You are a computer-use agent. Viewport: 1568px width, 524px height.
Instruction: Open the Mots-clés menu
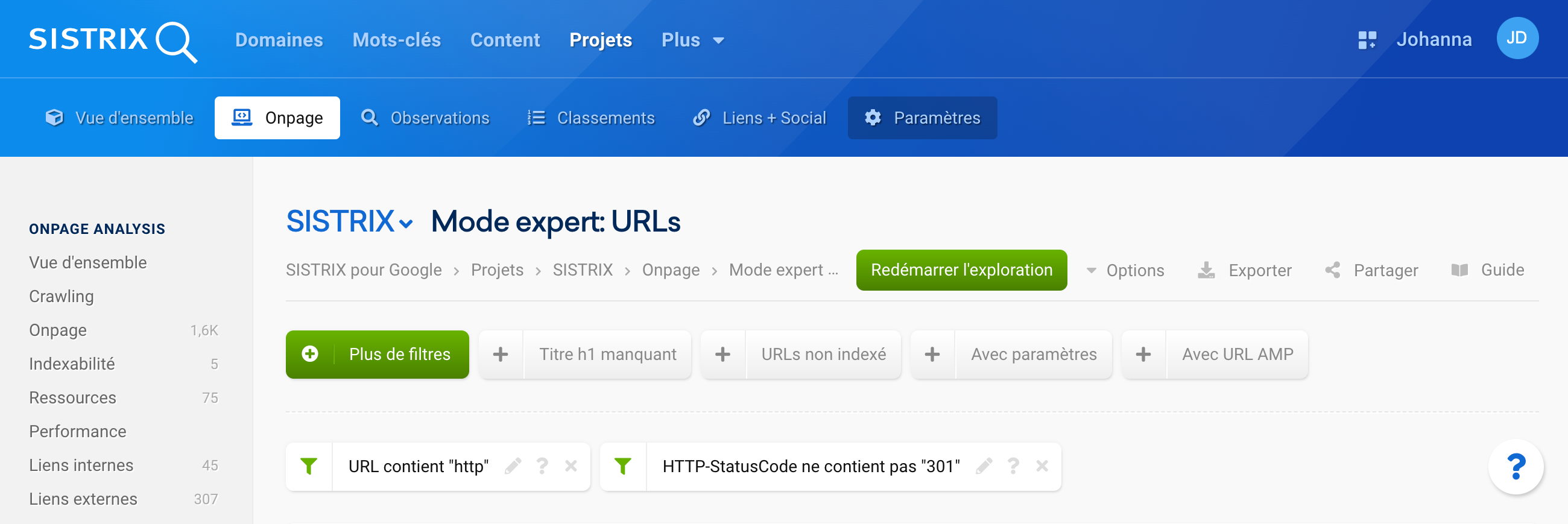(x=396, y=40)
